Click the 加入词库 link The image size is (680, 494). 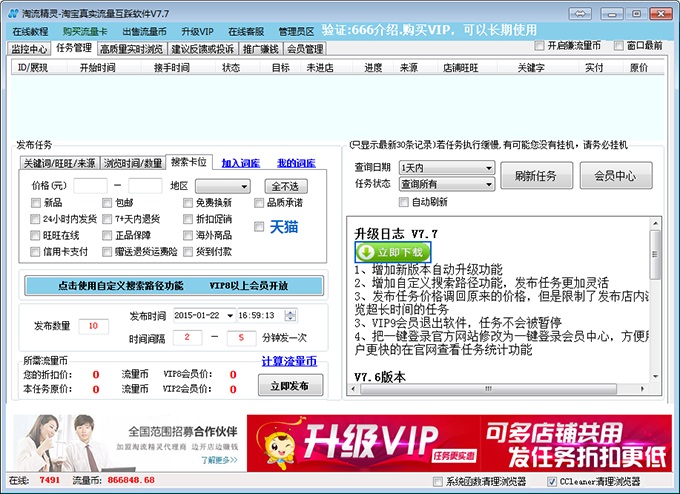click(241, 163)
